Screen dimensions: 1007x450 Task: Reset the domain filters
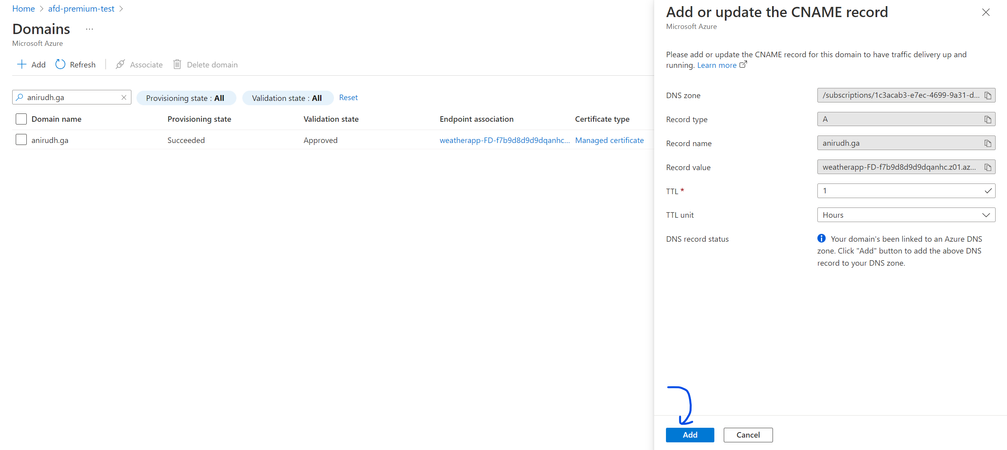(348, 98)
